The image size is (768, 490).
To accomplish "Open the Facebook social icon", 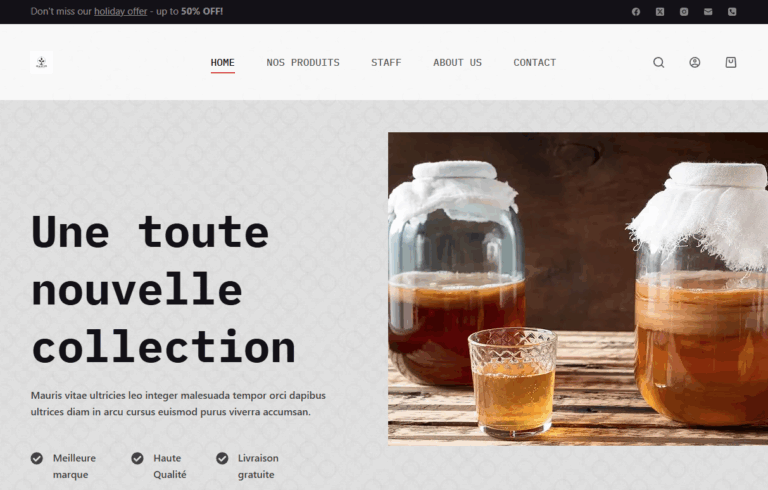I will (636, 12).
